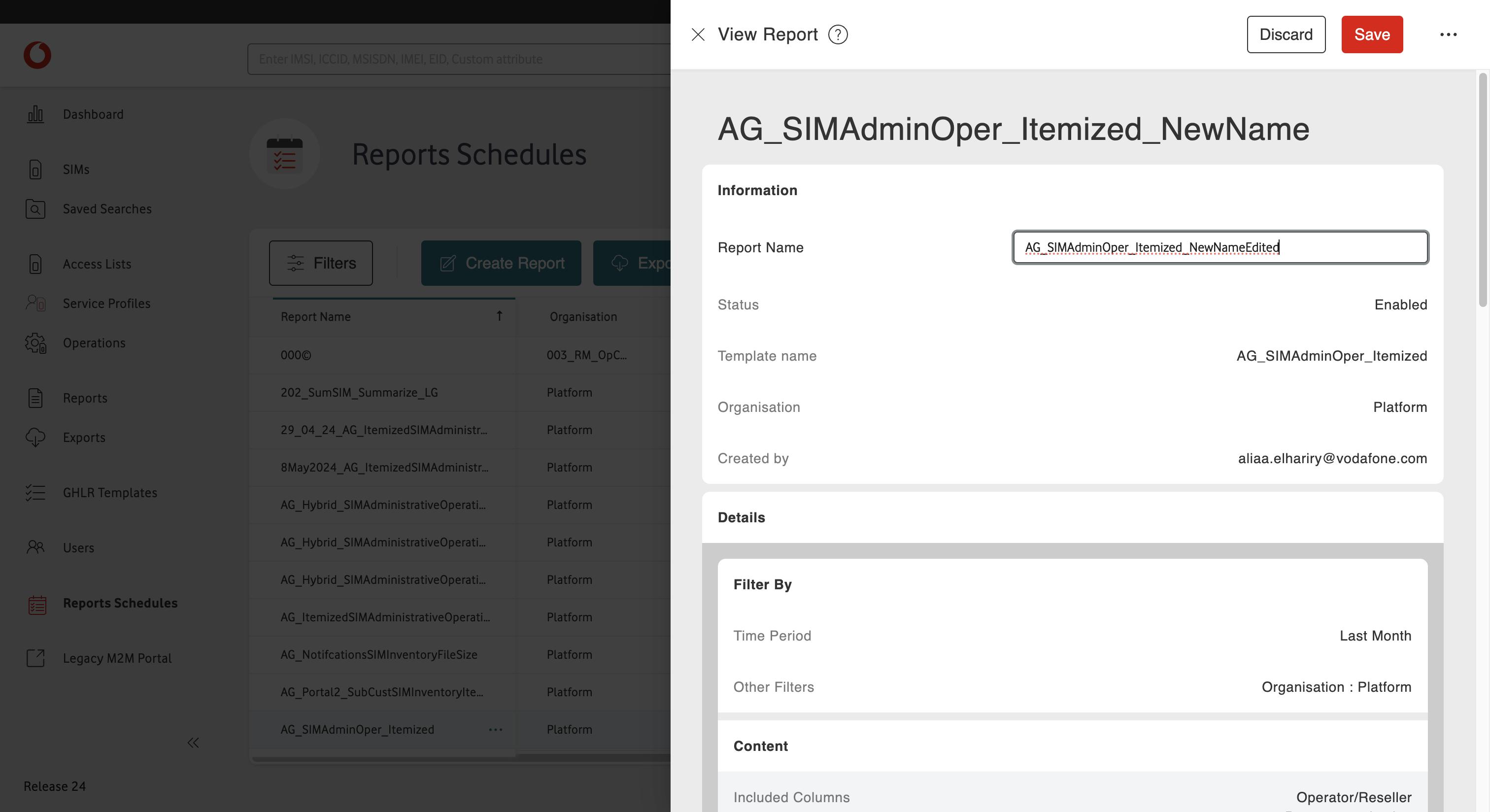Viewport: 1490px width, 812px height.
Task: Click the Legacy M2M Portal external link icon
Action: [x=35, y=658]
